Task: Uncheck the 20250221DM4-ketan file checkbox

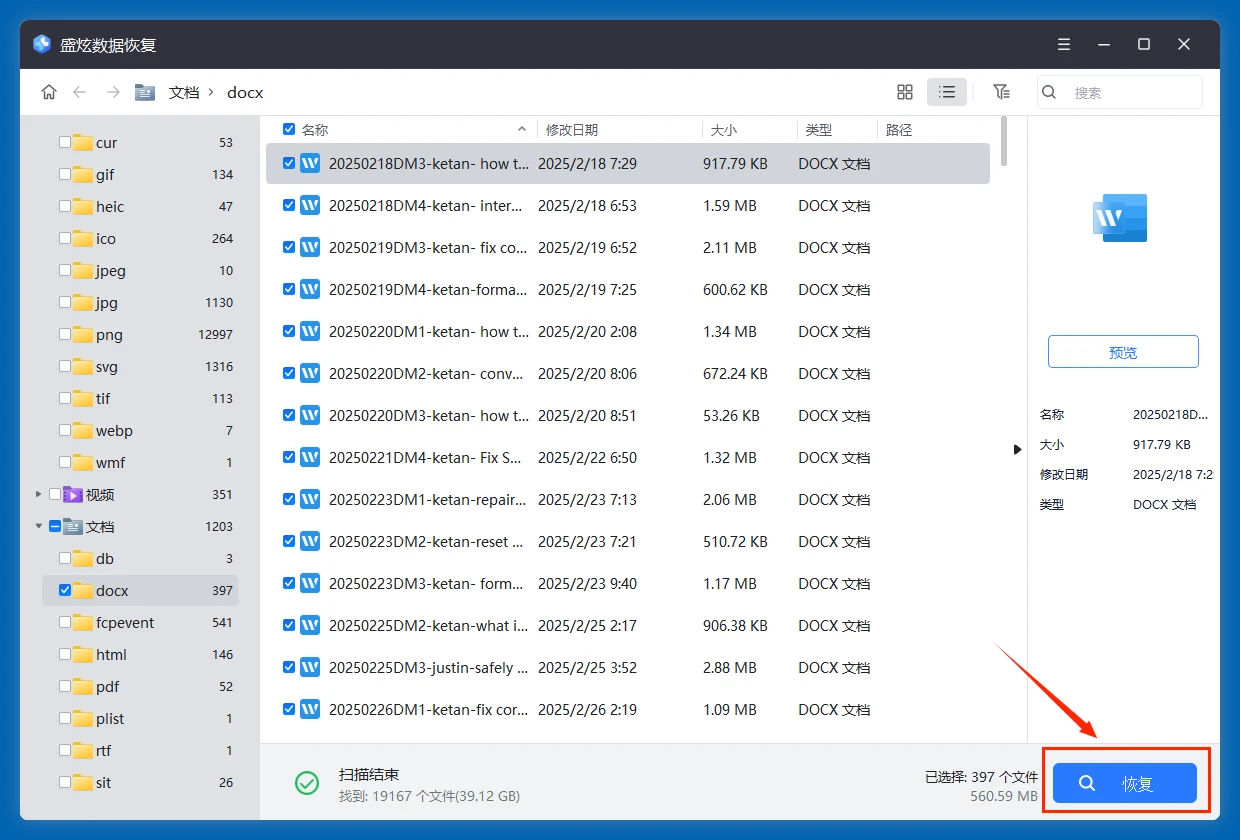Action: click(289, 457)
